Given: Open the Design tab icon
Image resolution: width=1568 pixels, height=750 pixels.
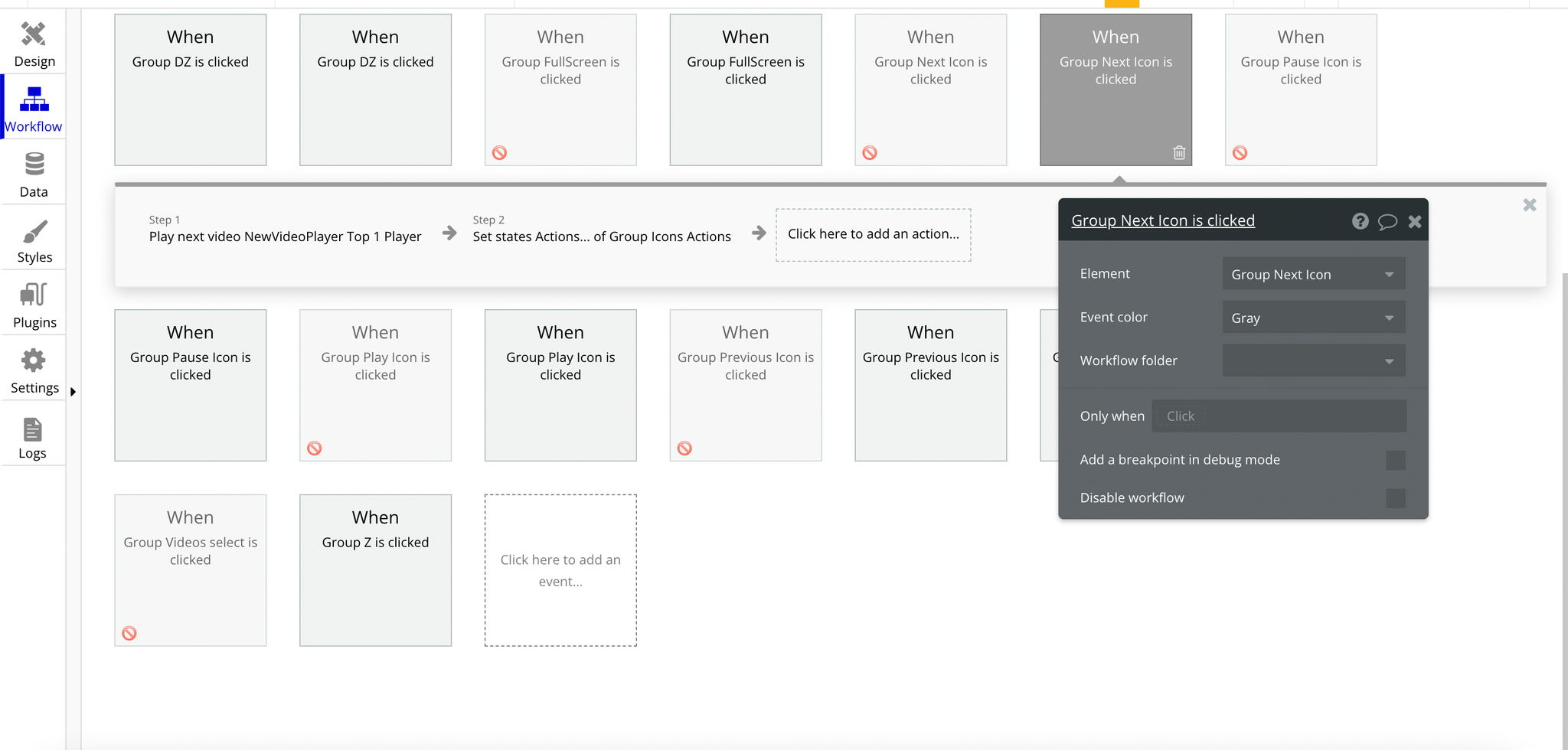Looking at the screenshot, I should coord(34,34).
